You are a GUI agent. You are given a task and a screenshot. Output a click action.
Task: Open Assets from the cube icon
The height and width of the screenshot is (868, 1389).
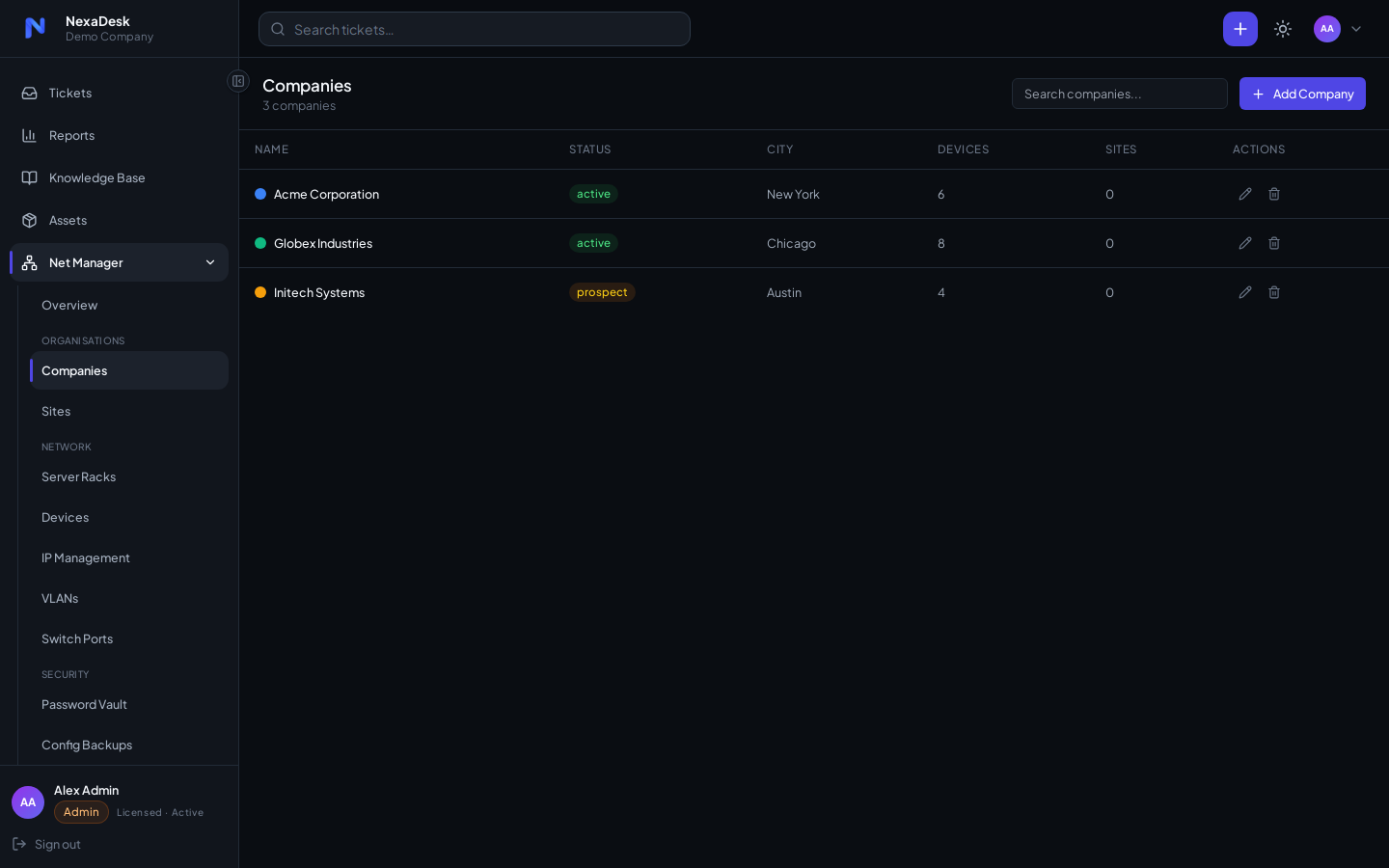pos(30,220)
